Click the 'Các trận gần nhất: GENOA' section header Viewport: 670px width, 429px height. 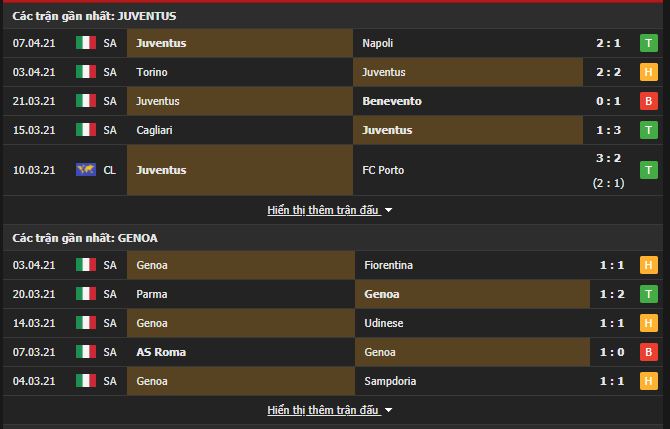(85, 238)
